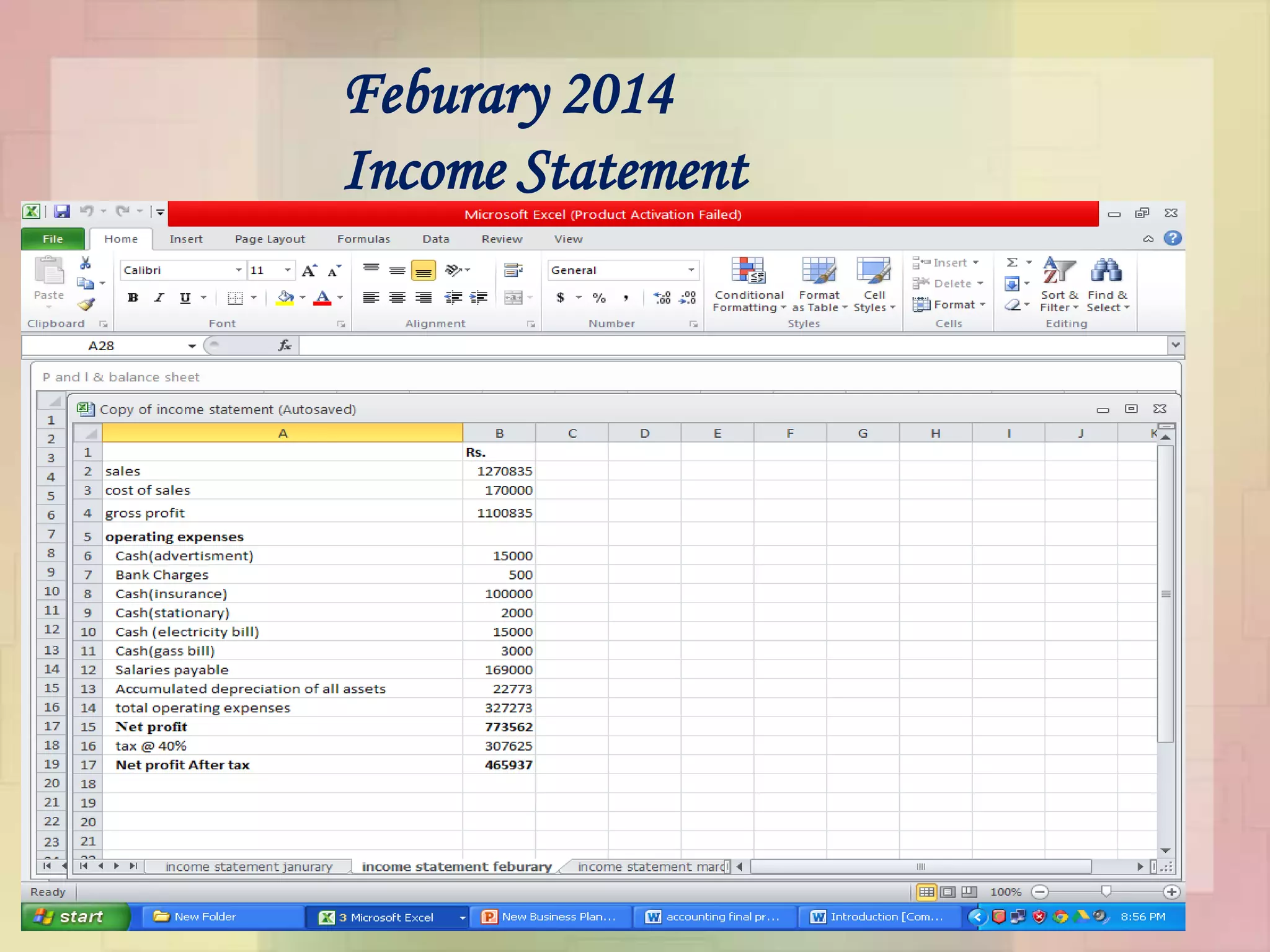Click the Paste clipboard icon

[49, 271]
